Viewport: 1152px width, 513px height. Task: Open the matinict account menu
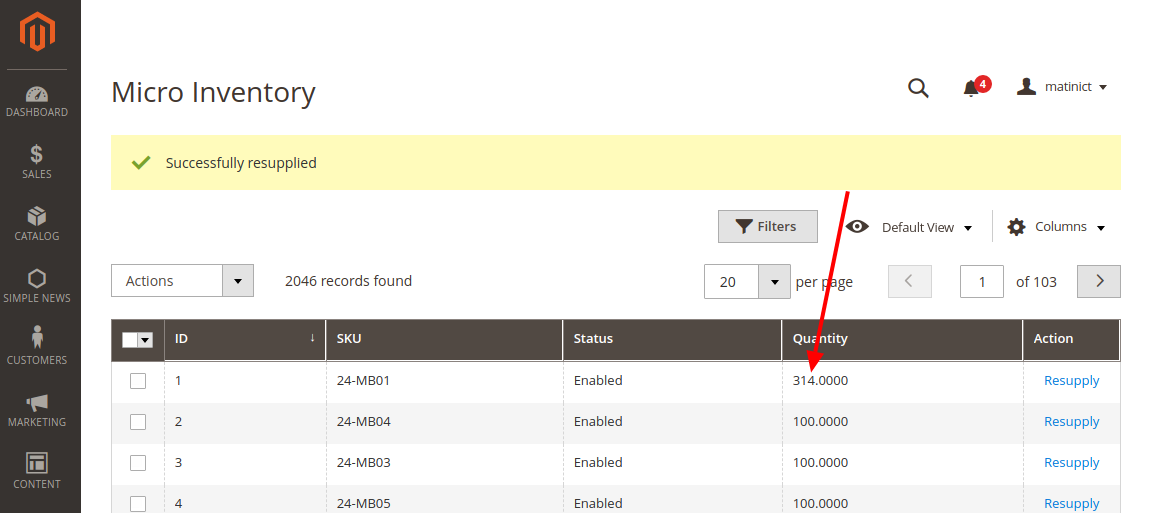(x=1062, y=87)
